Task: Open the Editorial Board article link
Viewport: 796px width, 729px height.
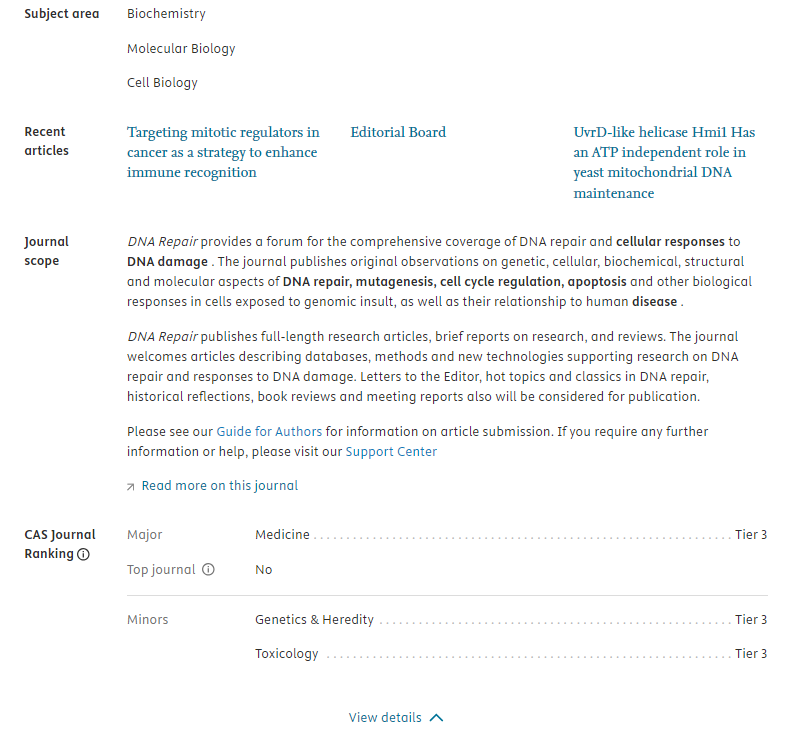Action: click(398, 132)
